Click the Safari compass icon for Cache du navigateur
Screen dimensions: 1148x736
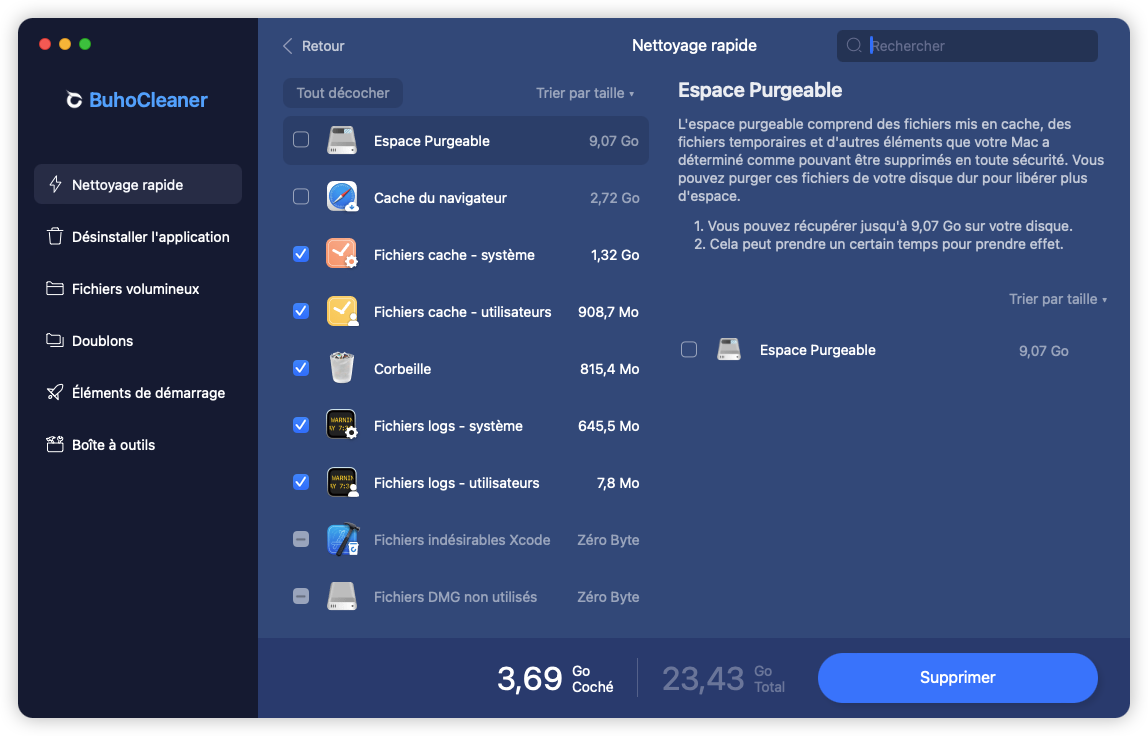point(342,197)
